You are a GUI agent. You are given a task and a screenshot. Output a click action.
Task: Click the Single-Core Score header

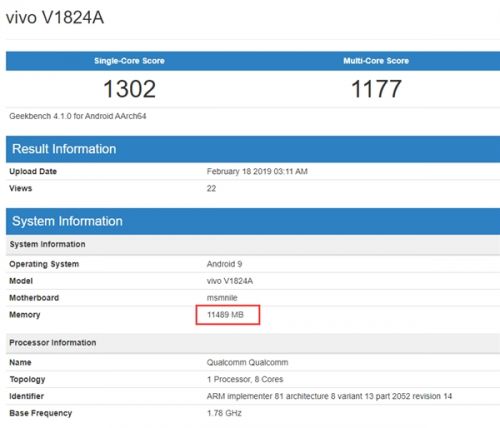click(129, 61)
